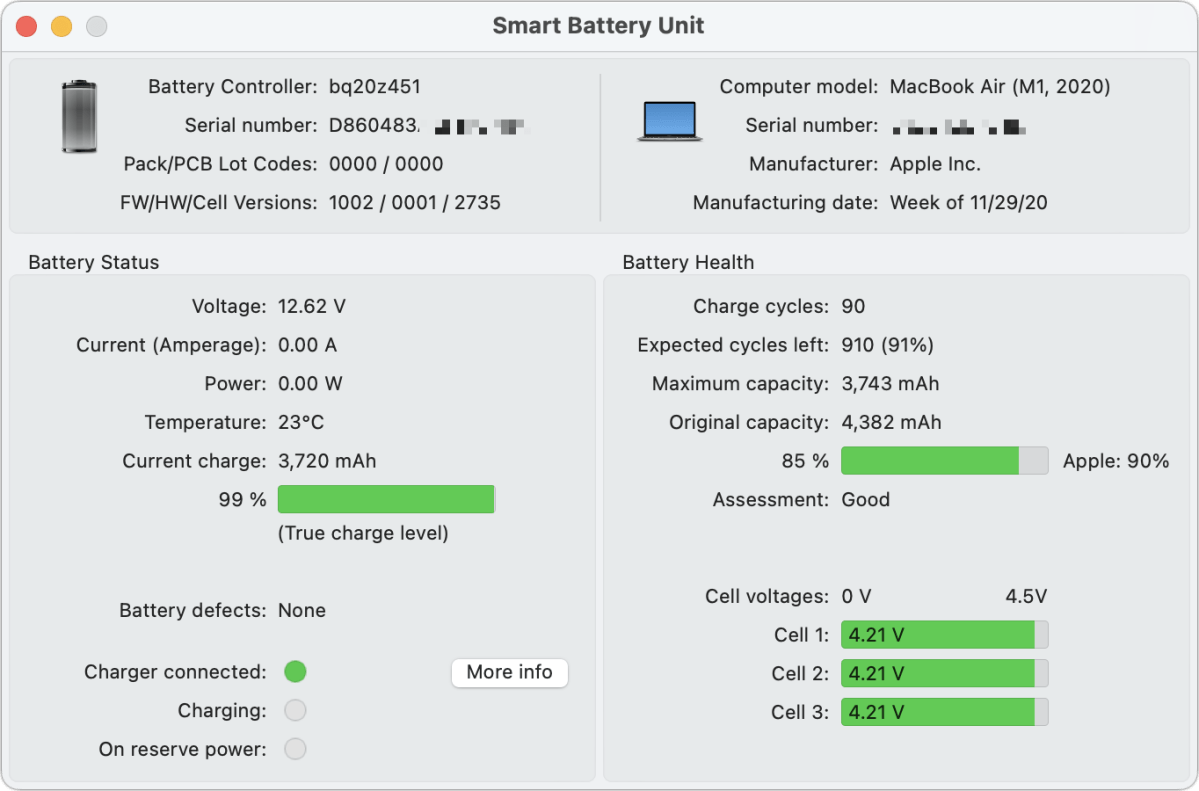Select the Cell 2 voltage bar
Screen dimensions: 1199x791
[944, 673]
